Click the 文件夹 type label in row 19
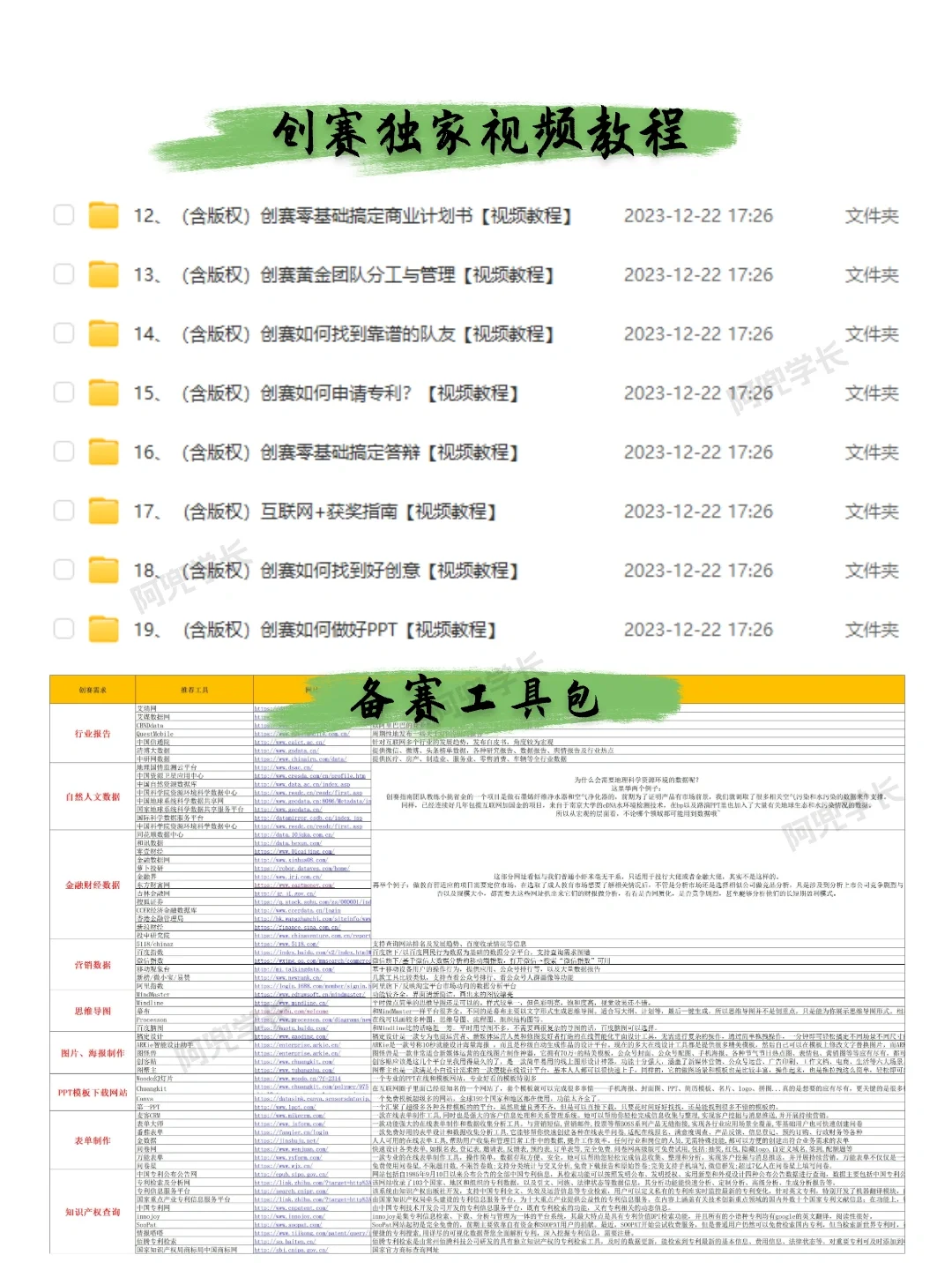The height and width of the screenshot is (1270, 952). (872, 630)
